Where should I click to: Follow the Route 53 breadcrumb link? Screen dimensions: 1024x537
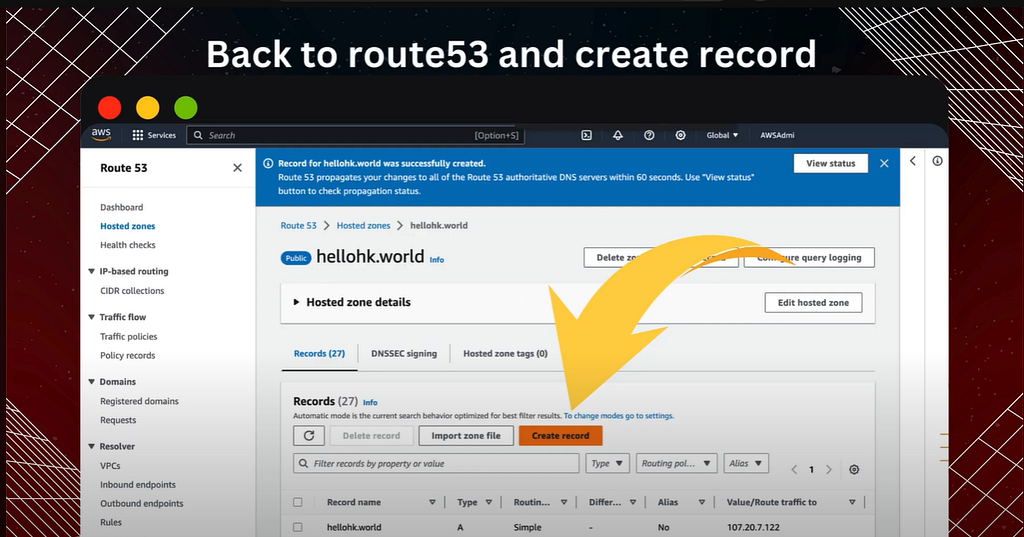[x=298, y=225]
